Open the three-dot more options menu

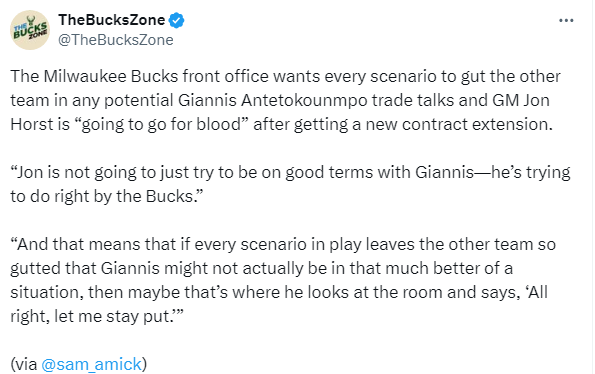[566, 20]
